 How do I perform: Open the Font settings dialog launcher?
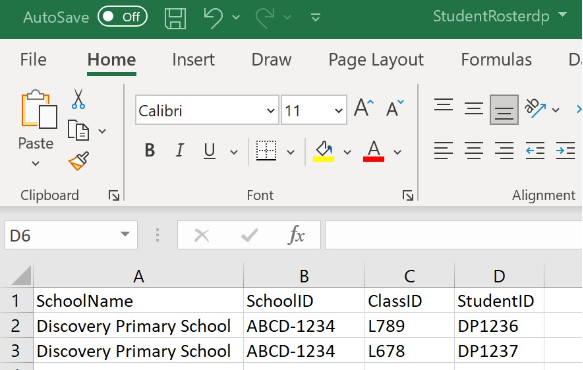(x=408, y=195)
